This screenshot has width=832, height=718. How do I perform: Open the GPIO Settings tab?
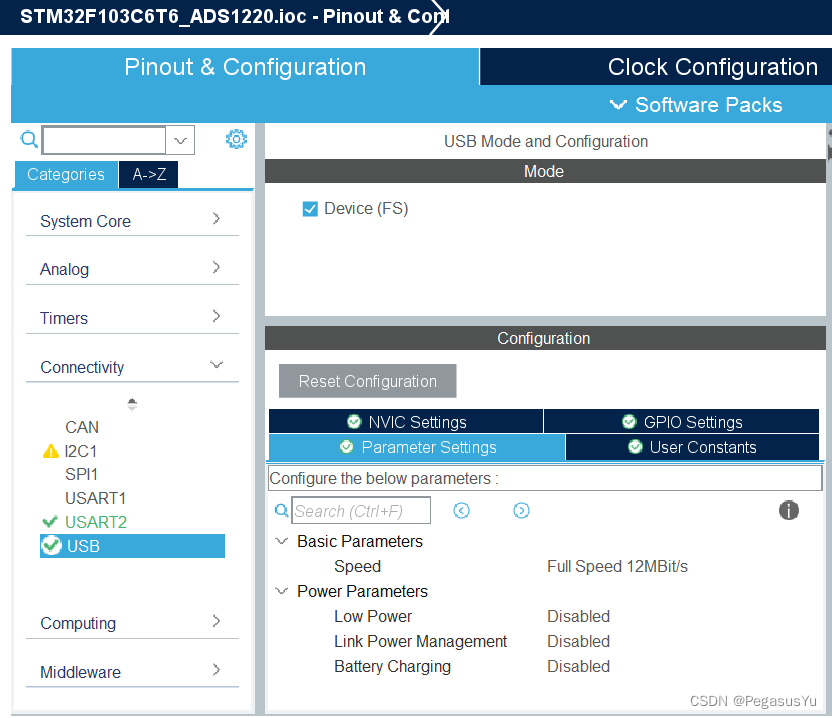[682, 421]
